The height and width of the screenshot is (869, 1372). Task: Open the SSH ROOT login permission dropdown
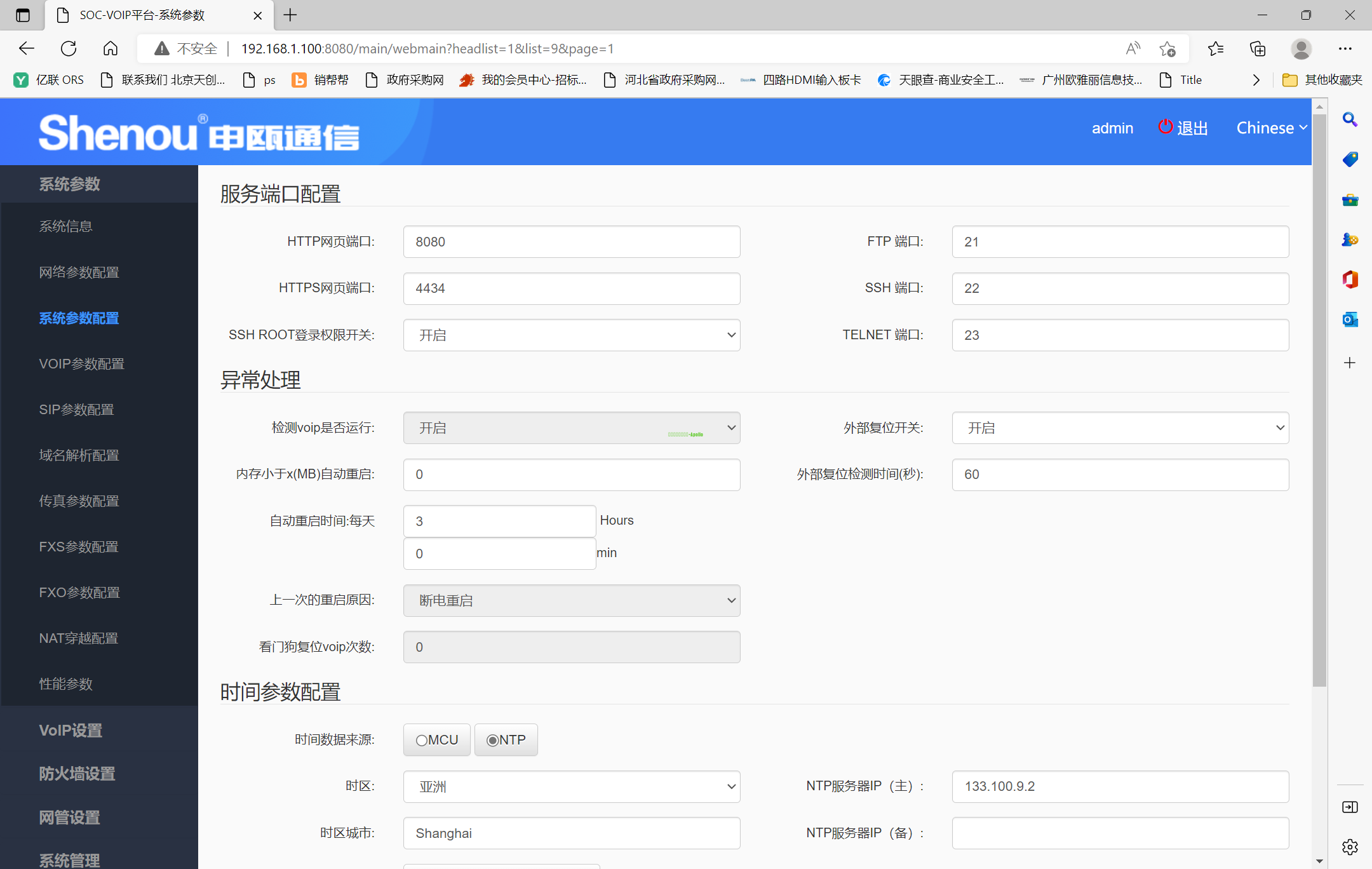(x=572, y=335)
